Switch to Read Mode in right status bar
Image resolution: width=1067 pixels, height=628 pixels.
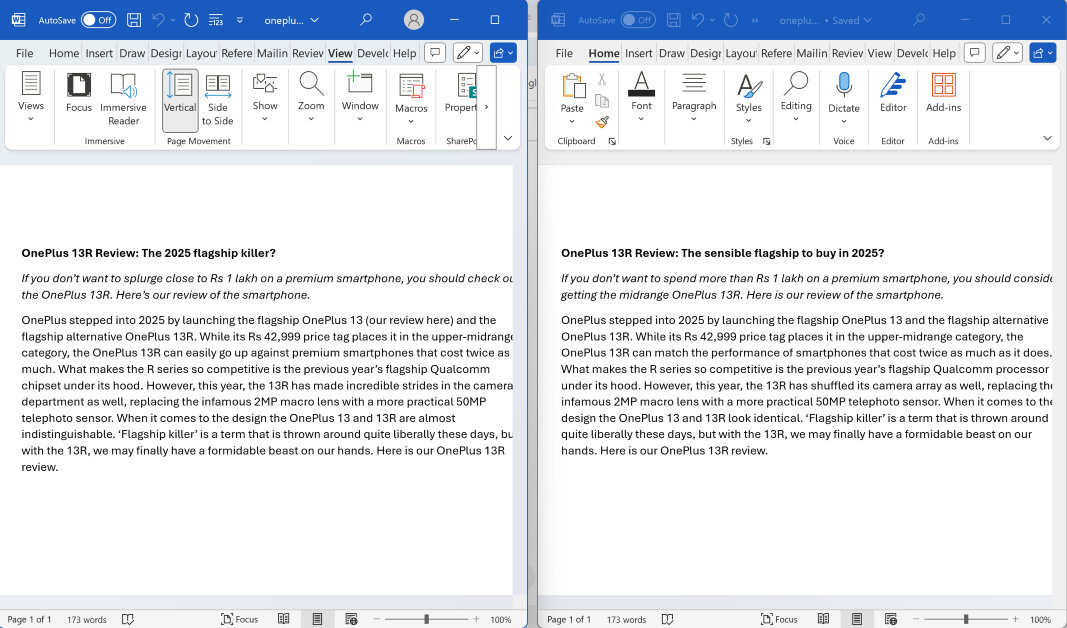823,619
